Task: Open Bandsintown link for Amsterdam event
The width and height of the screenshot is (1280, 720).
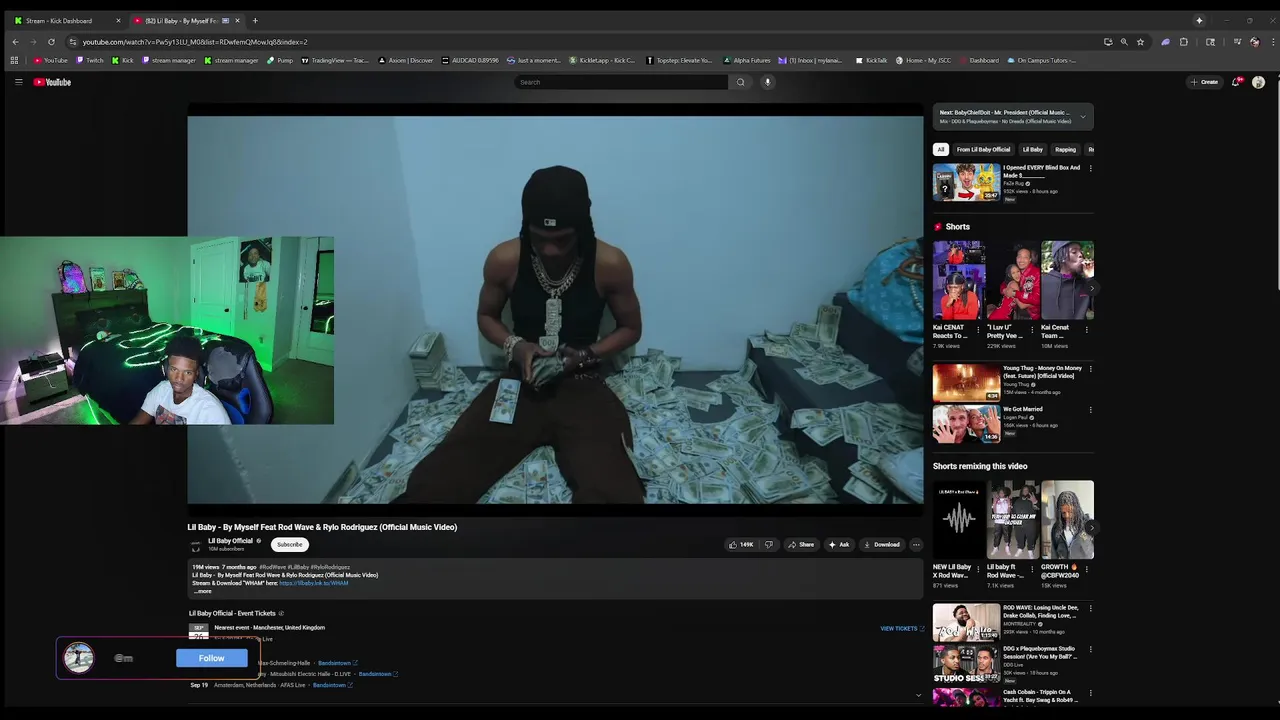Action: click(335, 685)
